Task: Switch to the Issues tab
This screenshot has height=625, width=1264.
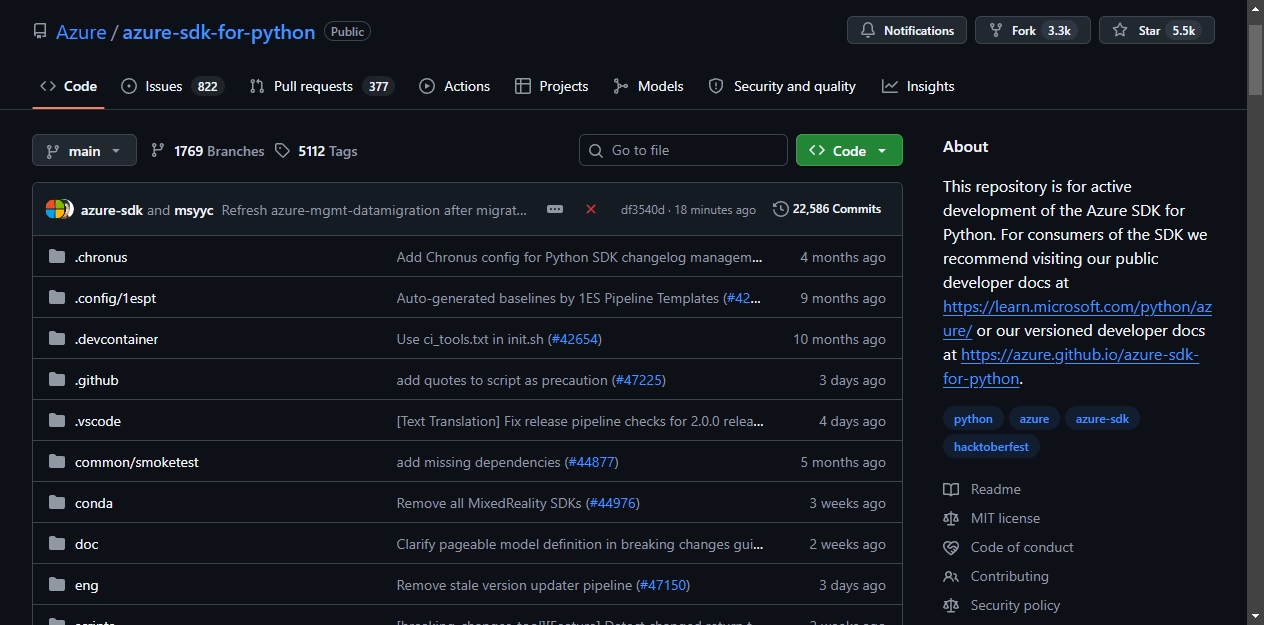Action: [172, 86]
